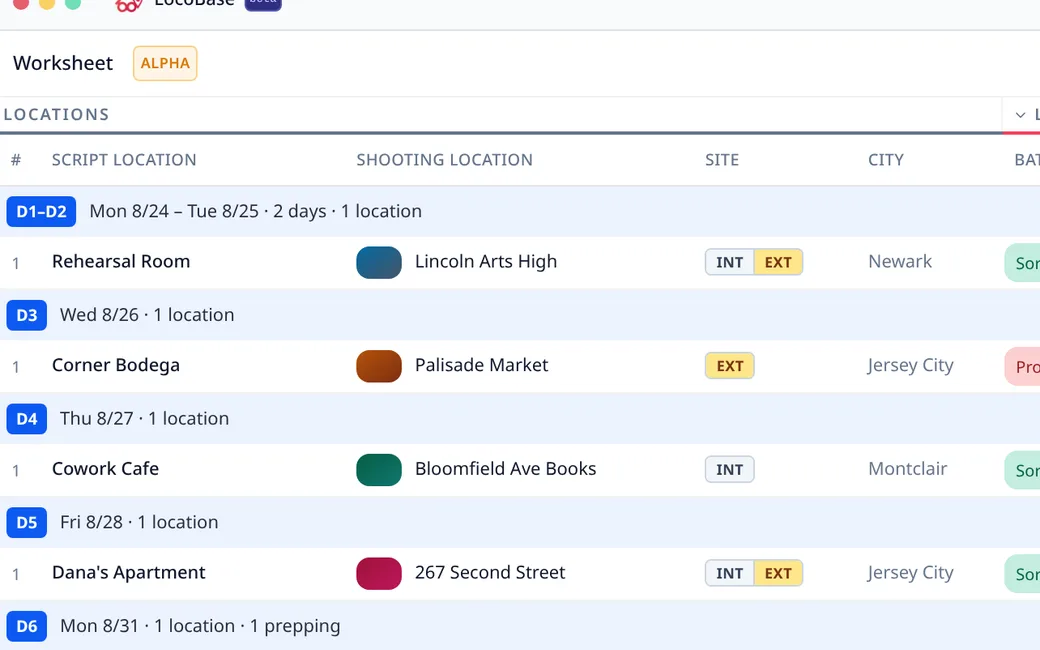Open the 267 Second Street shooting location

click(490, 572)
